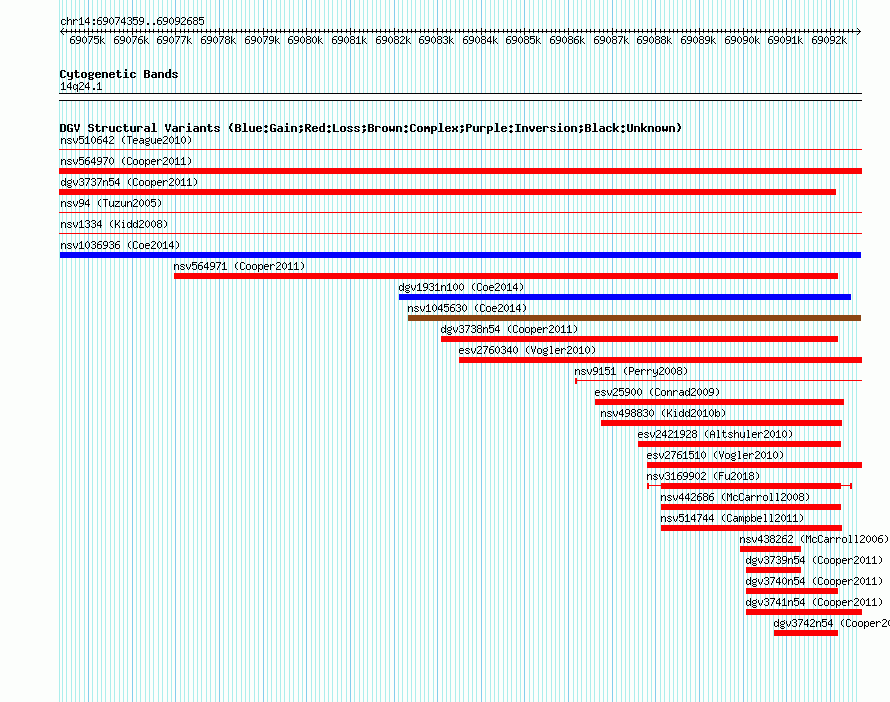Image resolution: width=890 pixels, height=702 pixels.
Task: Click the red bar under dgv3742n54
Action: 806,633
